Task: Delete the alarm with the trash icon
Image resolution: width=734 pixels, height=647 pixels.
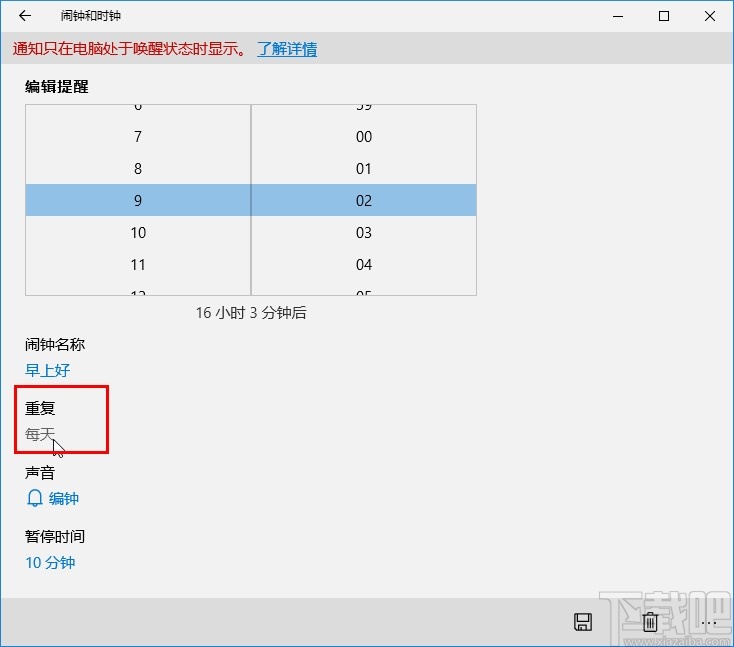Action: pyautogui.click(x=650, y=622)
